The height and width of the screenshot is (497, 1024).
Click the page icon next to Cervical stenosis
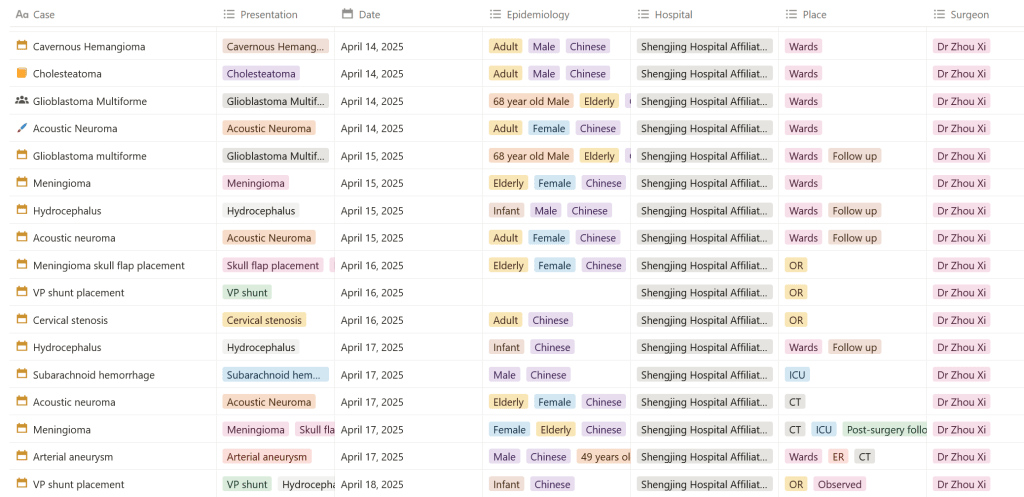[22, 320]
